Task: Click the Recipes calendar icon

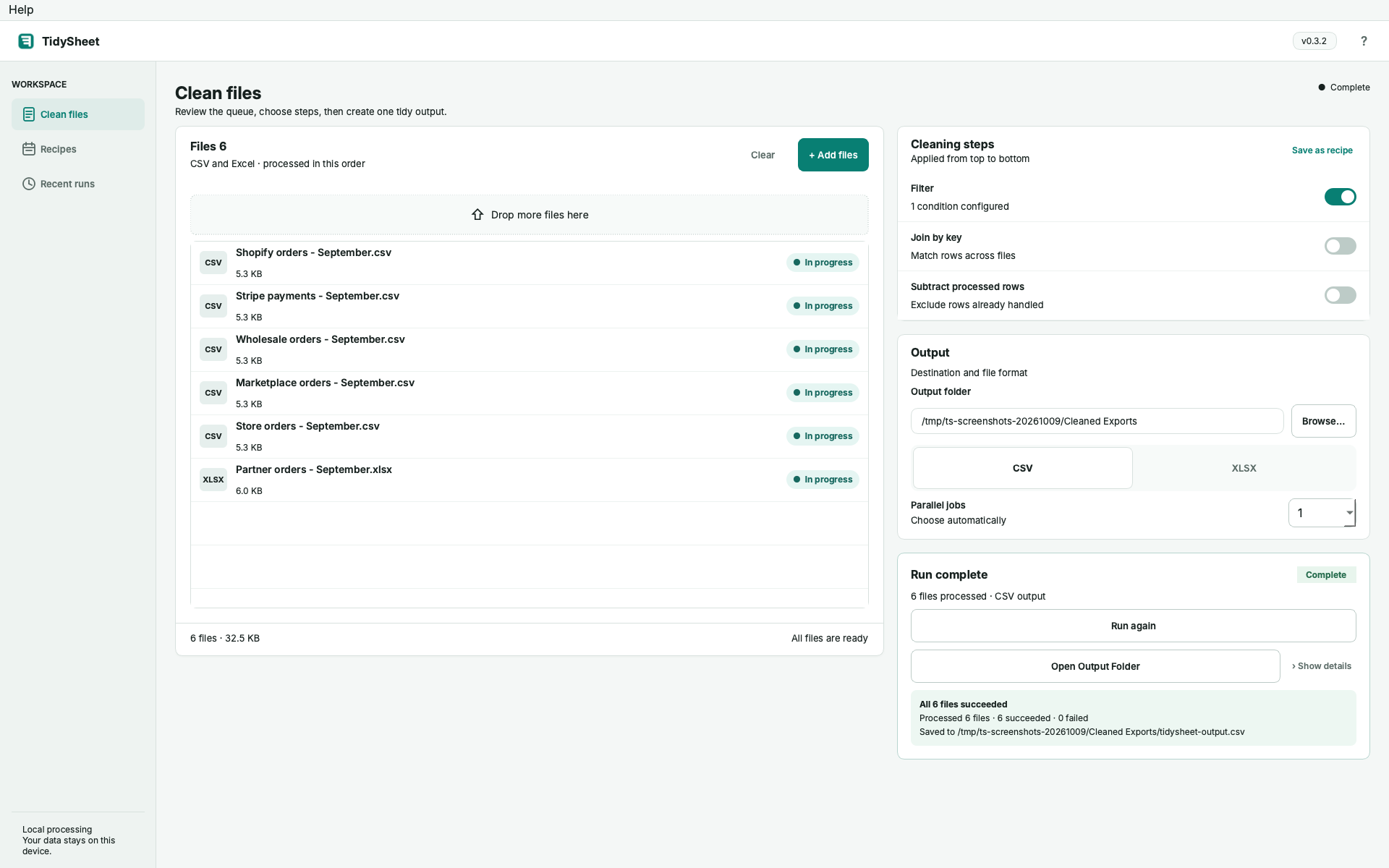Action: point(29,149)
